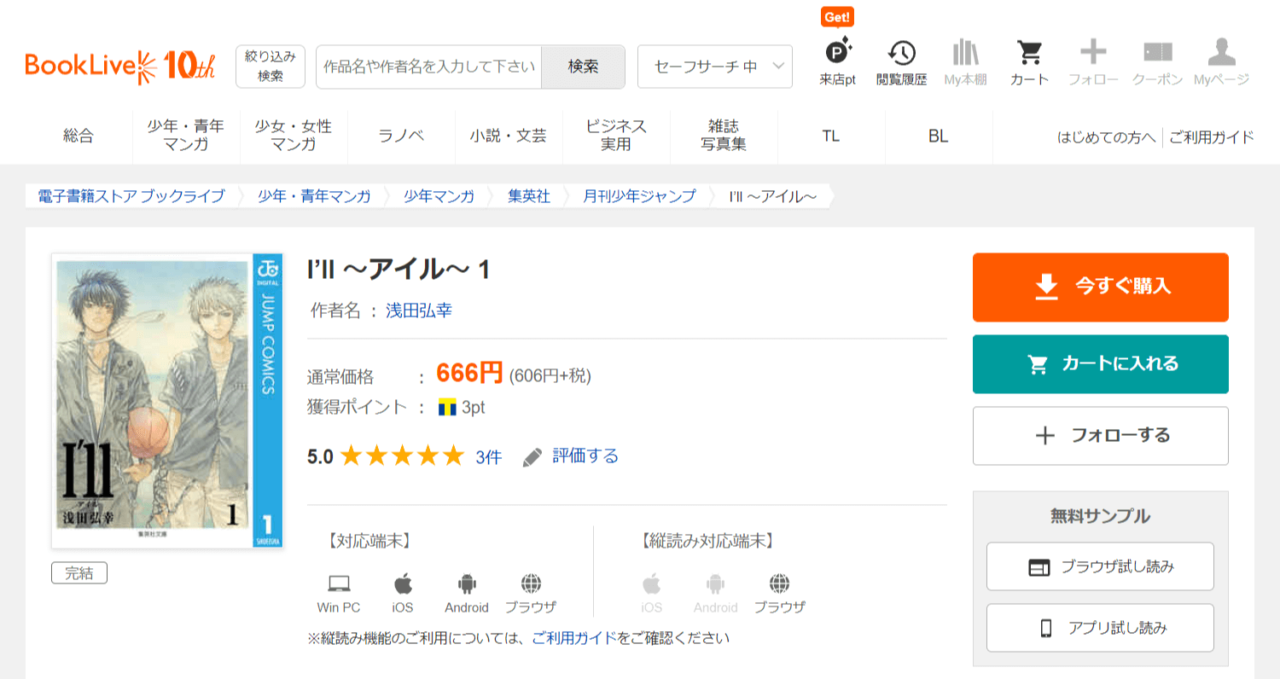The image size is (1280, 679).
Task: Select the 少年・青年マンガ category tab
Action: click(186, 135)
